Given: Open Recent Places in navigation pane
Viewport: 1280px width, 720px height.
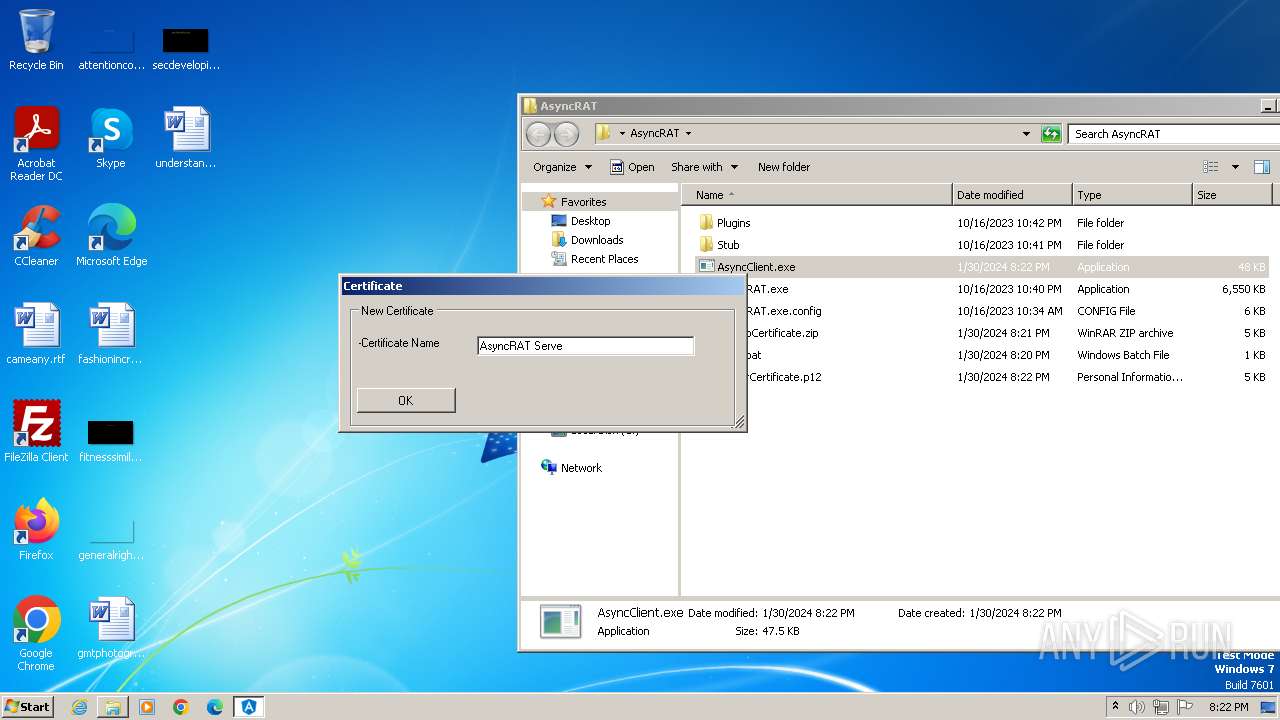Looking at the screenshot, I should click(604, 259).
